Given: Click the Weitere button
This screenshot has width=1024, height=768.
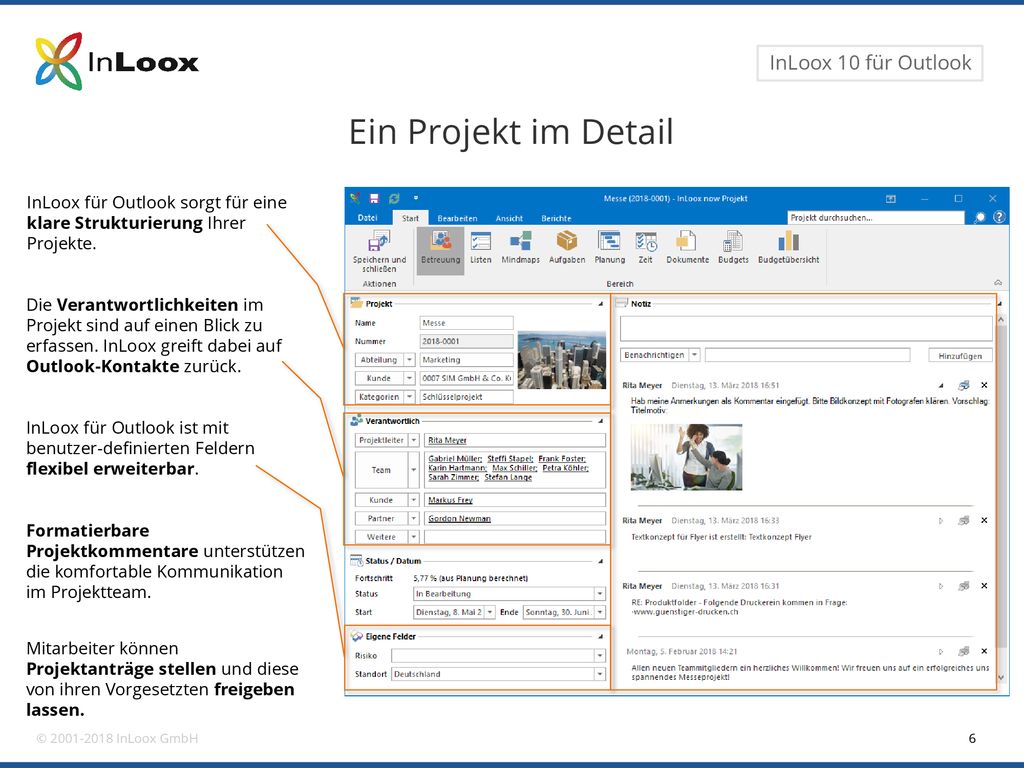Looking at the screenshot, I should pos(381,537).
